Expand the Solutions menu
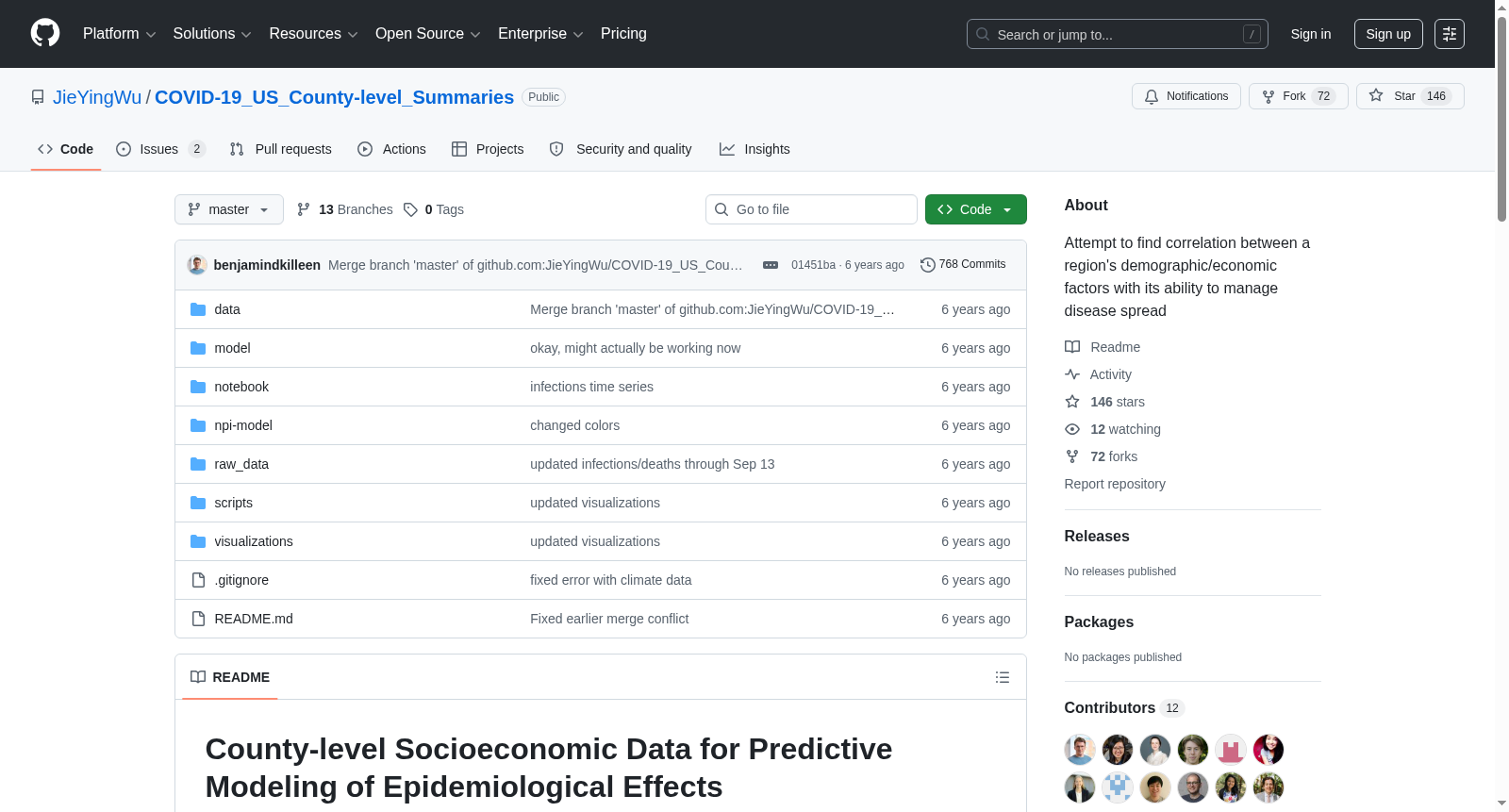The image size is (1509, 812). [212, 34]
